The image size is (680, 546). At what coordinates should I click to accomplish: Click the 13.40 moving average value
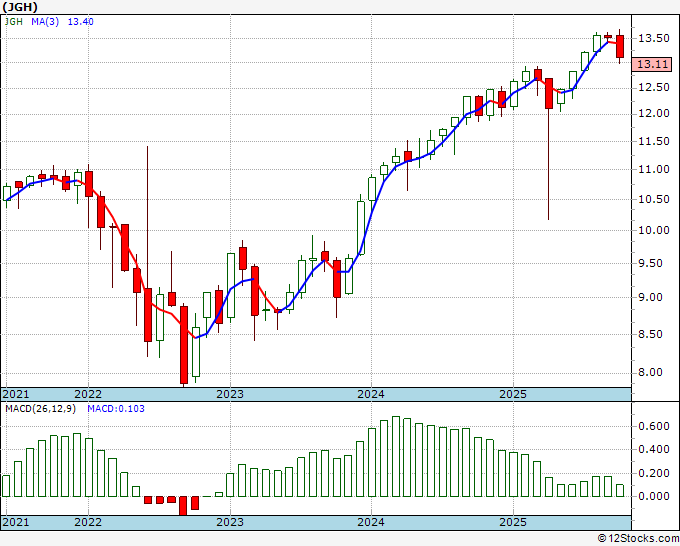point(80,22)
